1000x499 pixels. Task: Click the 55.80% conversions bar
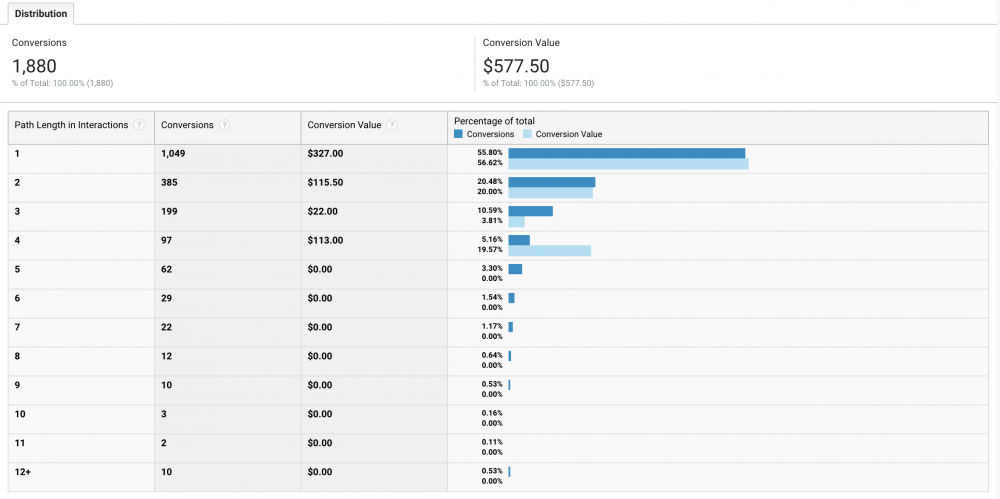[627, 153]
